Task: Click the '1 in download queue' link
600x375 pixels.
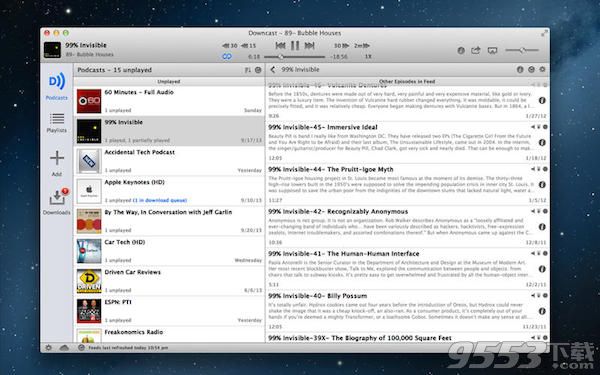Action: tap(160, 200)
